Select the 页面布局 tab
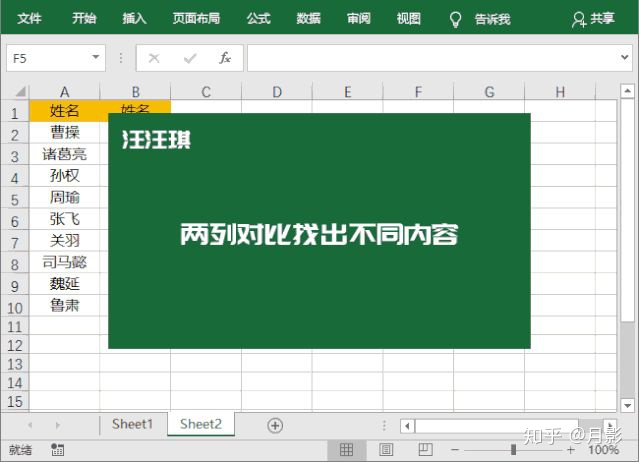 (x=196, y=18)
